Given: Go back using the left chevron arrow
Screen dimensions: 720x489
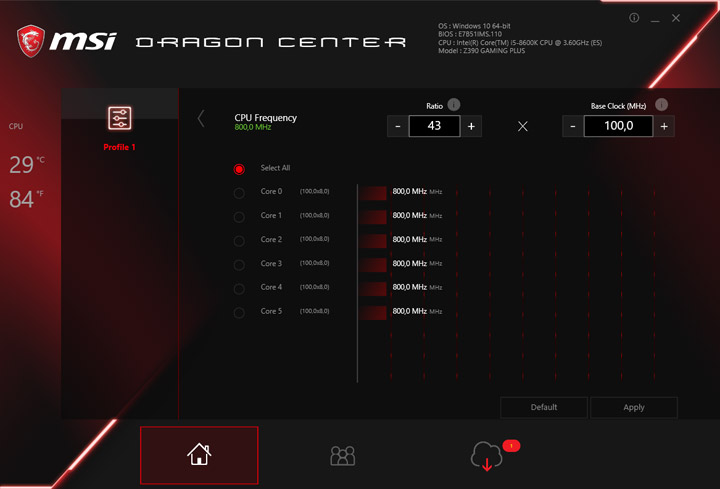Looking at the screenshot, I should click(201, 118).
